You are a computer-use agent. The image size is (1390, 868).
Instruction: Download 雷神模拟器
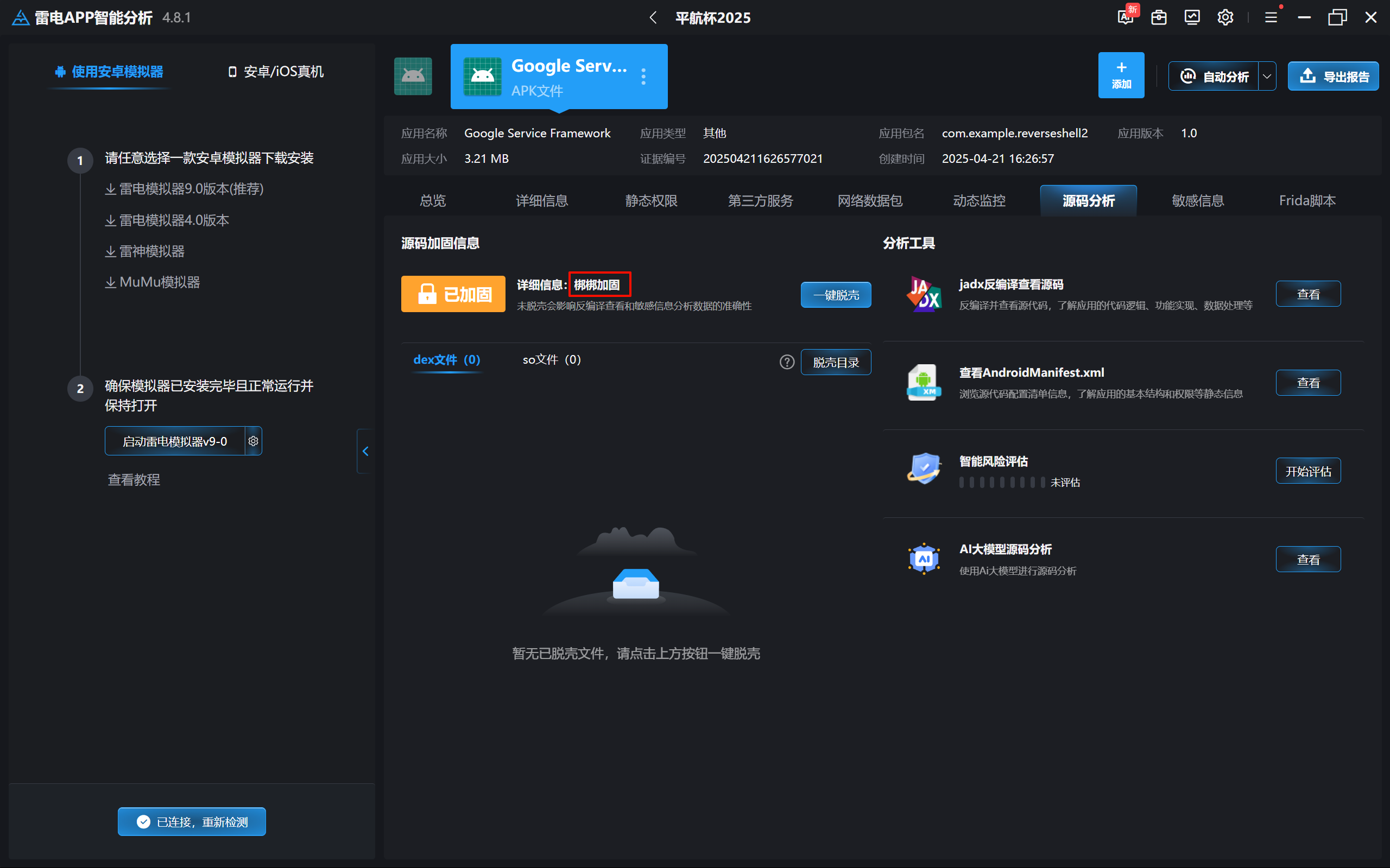pyautogui.click(x=144, y=251)
